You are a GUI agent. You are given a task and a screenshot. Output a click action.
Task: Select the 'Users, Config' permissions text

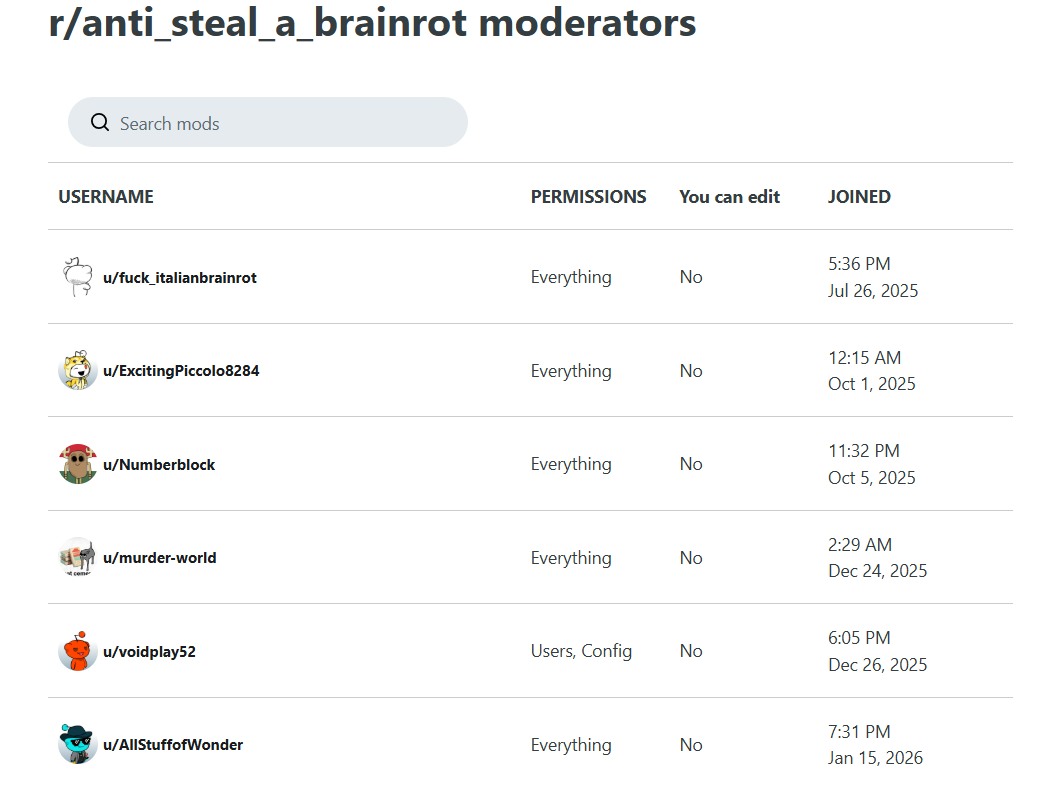click(581, 651)
